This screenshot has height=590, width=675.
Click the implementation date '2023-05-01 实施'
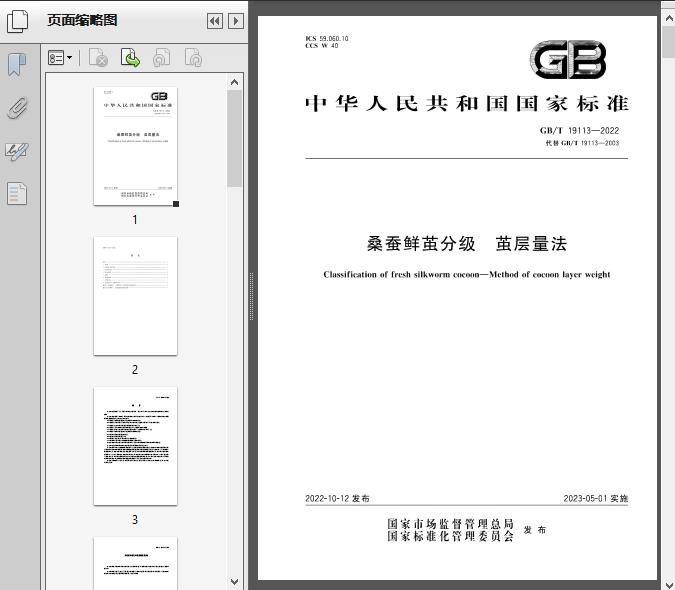pyautogui.click(x=596, y=498)
